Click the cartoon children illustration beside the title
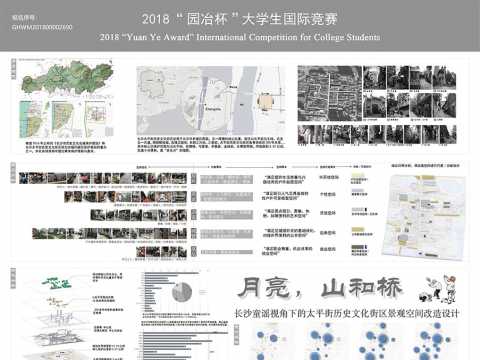Image resolution: width=480 pixels, height=360 pixels. click(437, 289)
